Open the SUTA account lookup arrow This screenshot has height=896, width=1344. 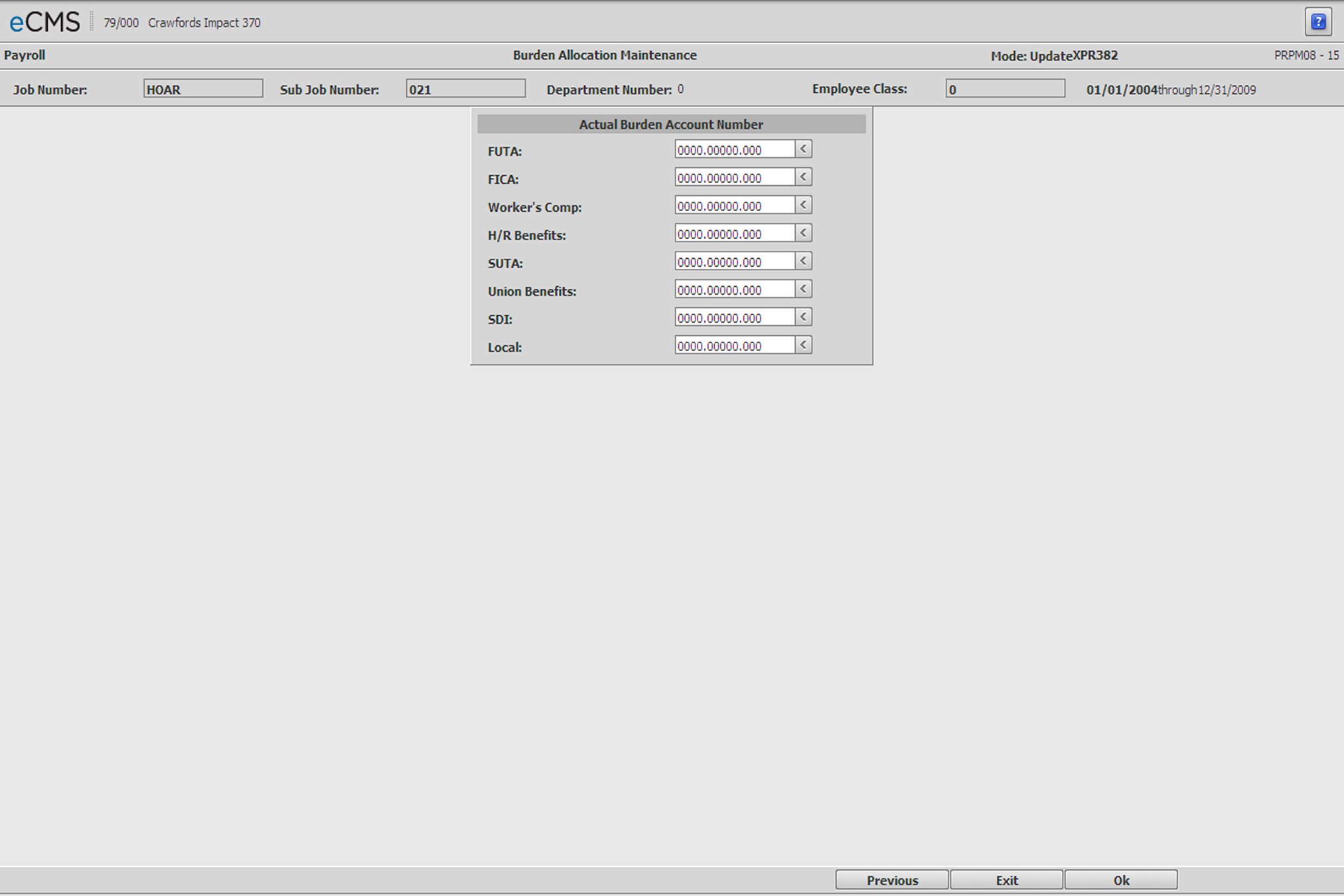pyautogui.click(x=804, y=261)
